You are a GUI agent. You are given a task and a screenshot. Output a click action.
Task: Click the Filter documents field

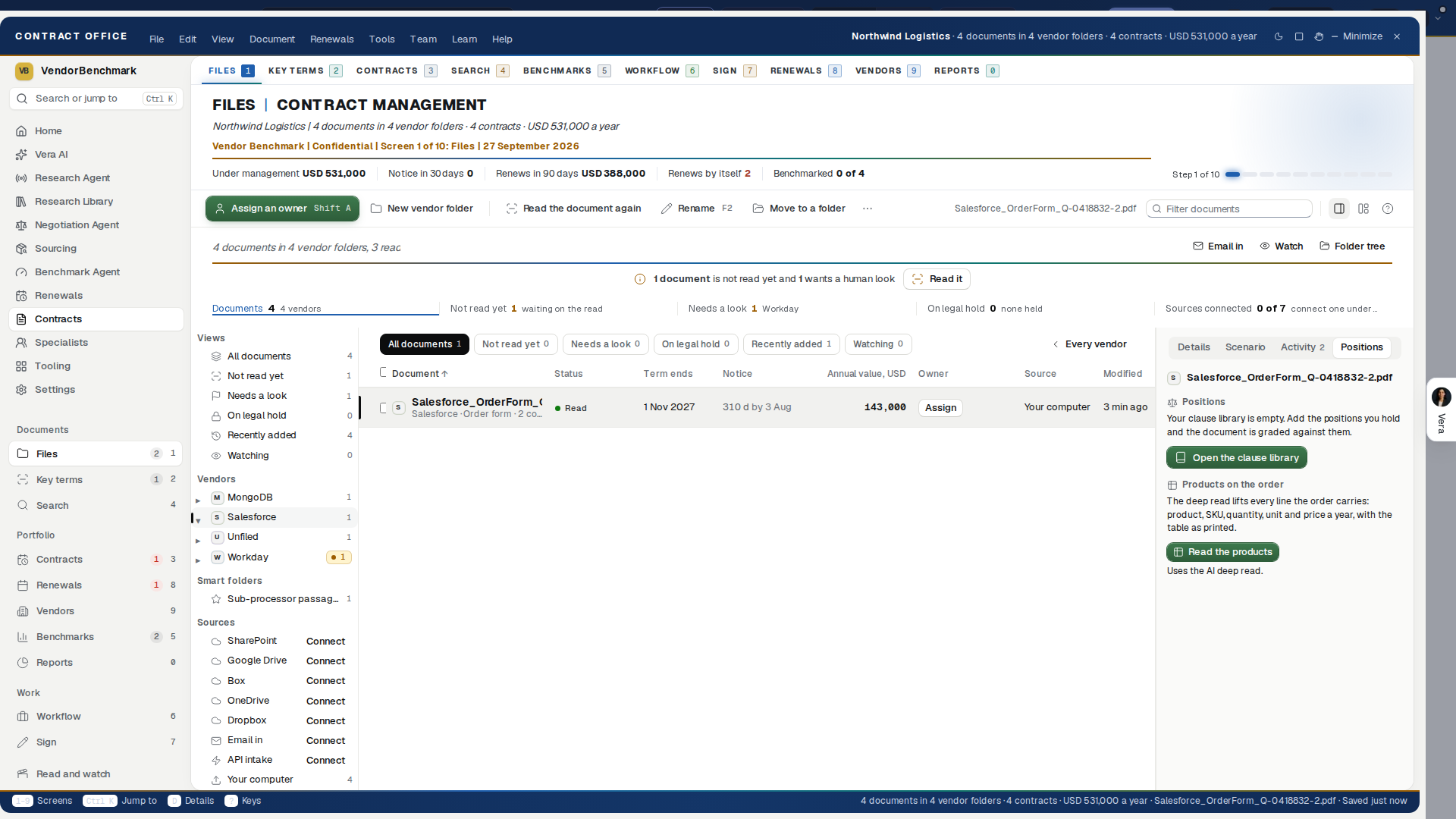click(1229, 209)
